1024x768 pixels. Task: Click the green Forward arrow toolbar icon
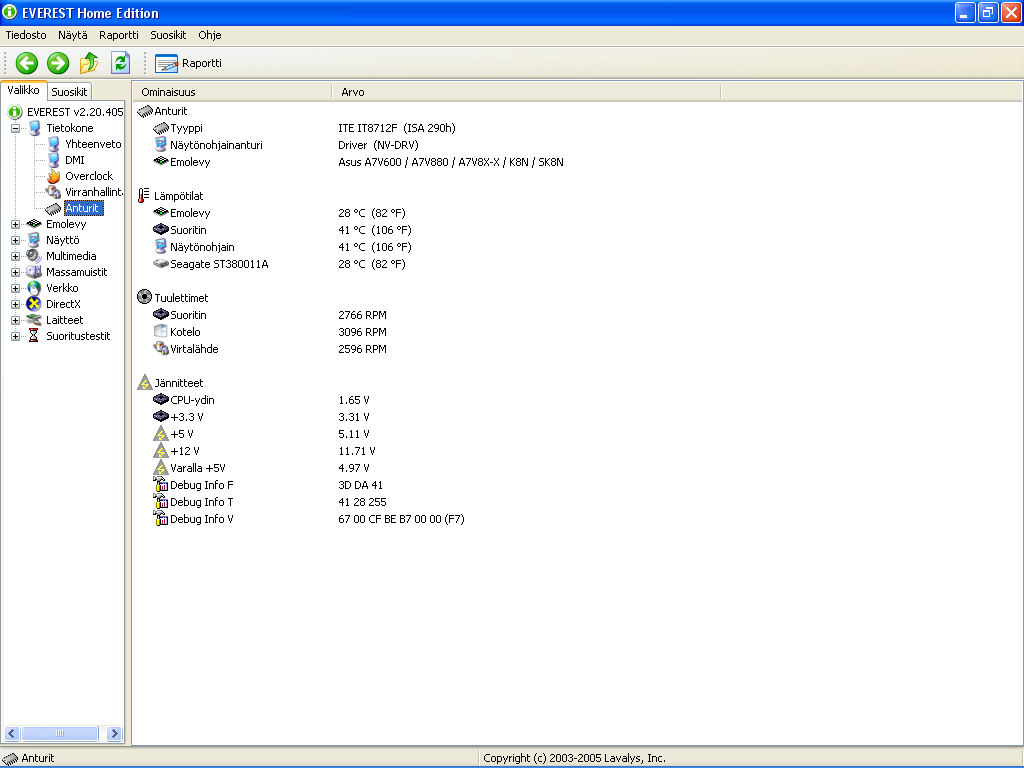tap(58, 63)
